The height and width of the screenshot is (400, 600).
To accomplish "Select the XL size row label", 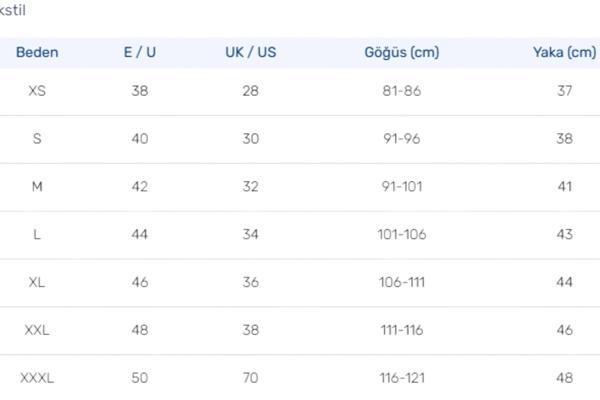I will pos(37,282).
